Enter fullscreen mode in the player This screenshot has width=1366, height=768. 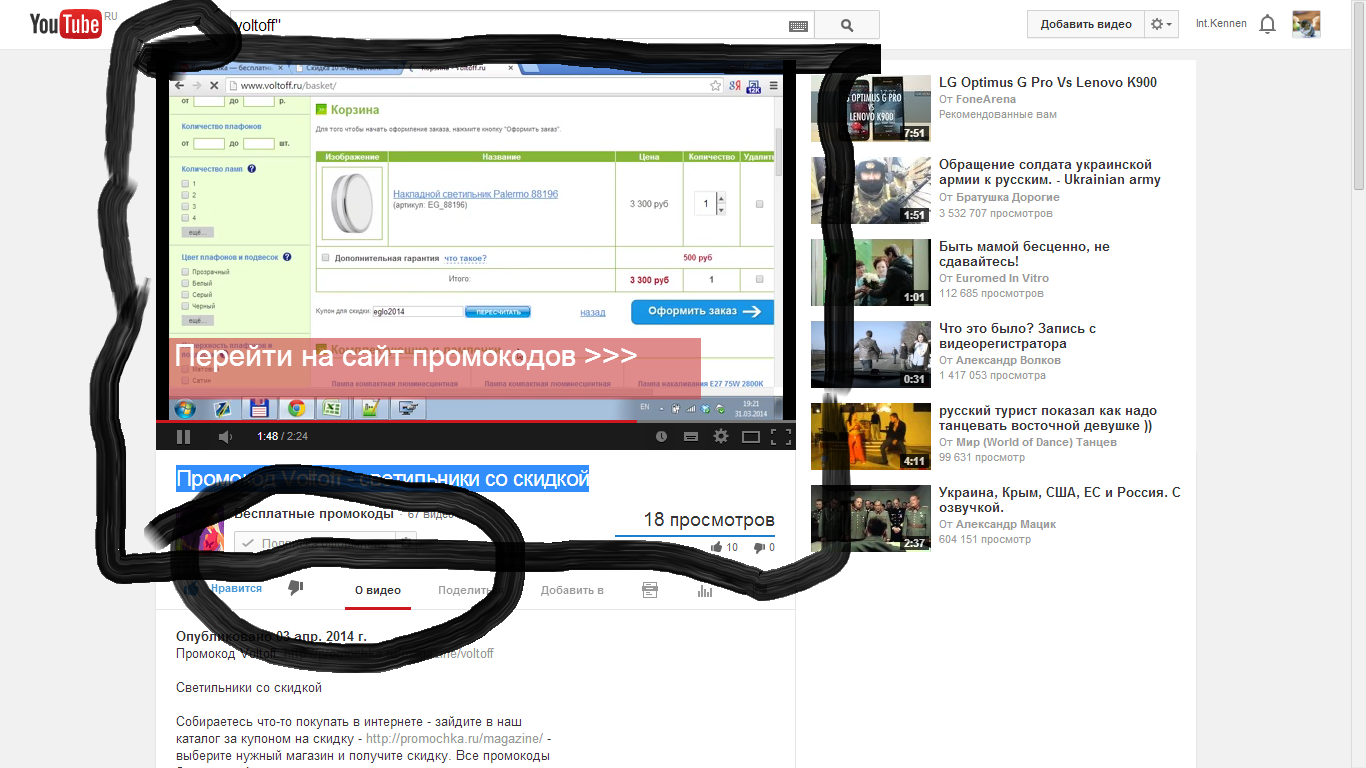click(x=781, y=436)
